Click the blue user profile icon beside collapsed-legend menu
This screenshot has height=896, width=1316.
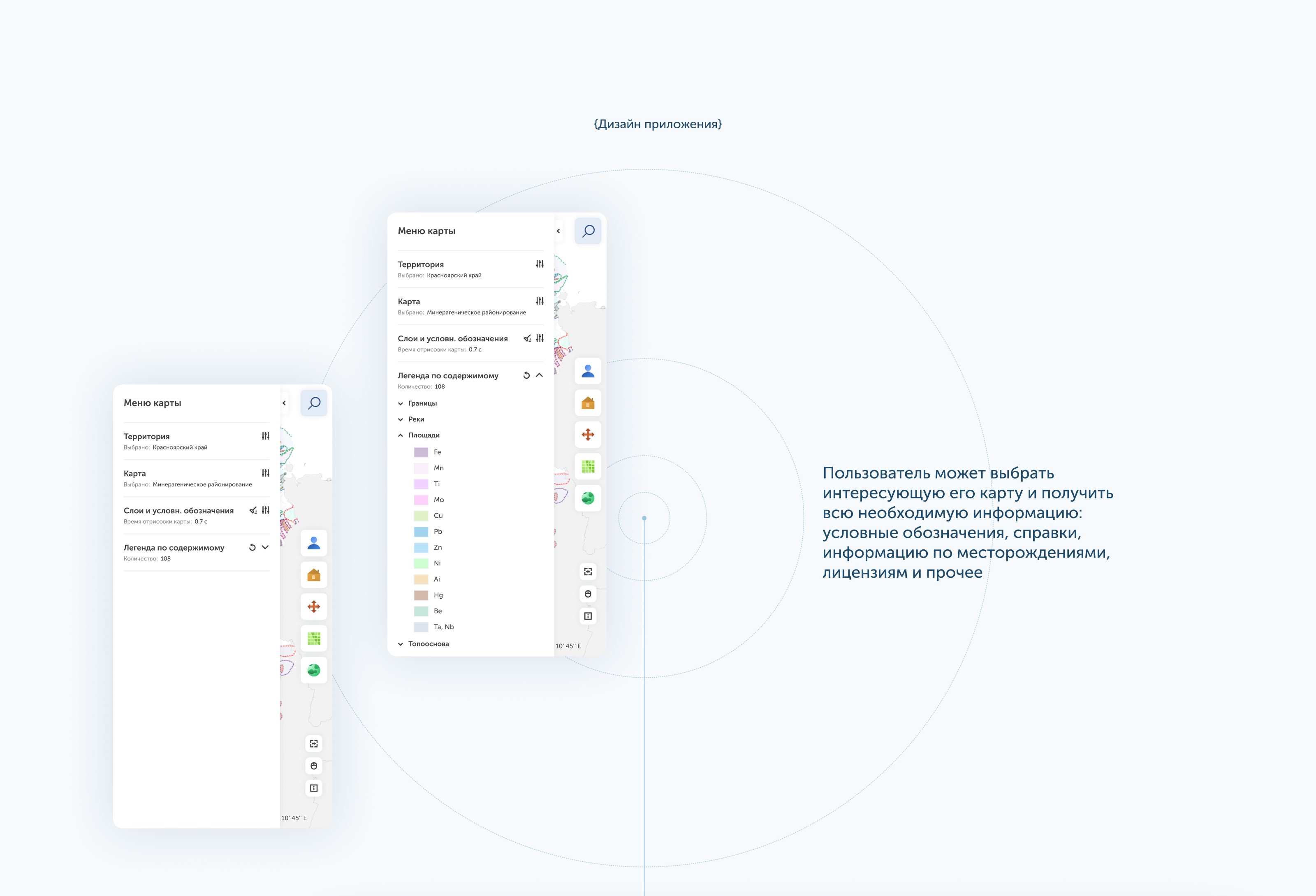point(314,543)
